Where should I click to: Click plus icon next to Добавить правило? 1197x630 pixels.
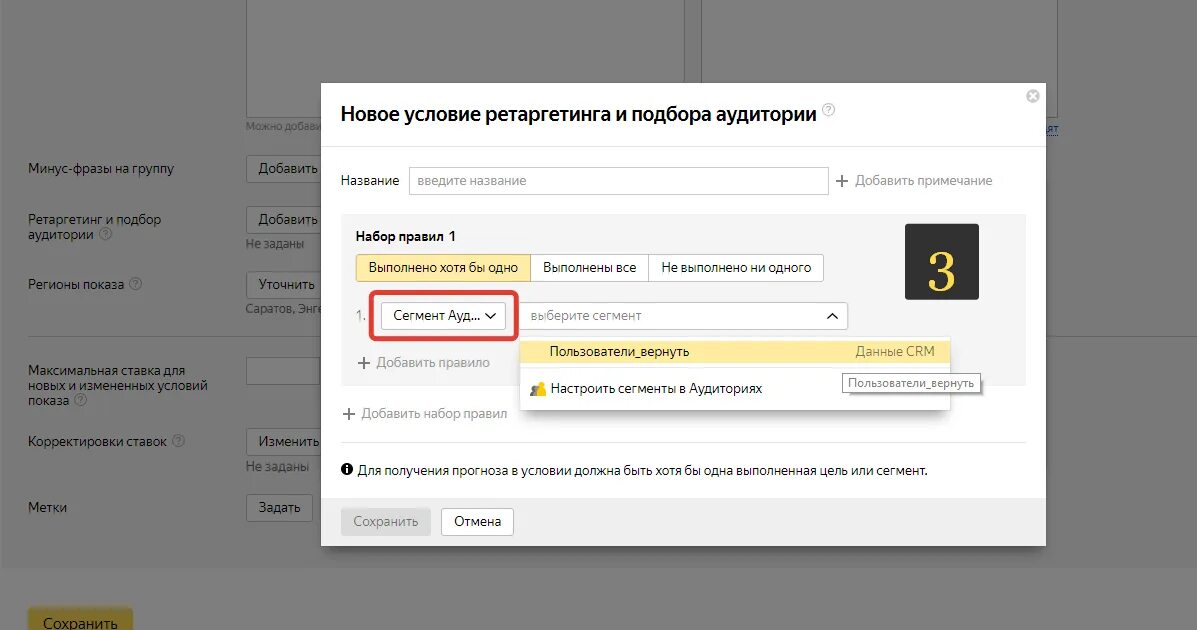click(x=364, y=363)
